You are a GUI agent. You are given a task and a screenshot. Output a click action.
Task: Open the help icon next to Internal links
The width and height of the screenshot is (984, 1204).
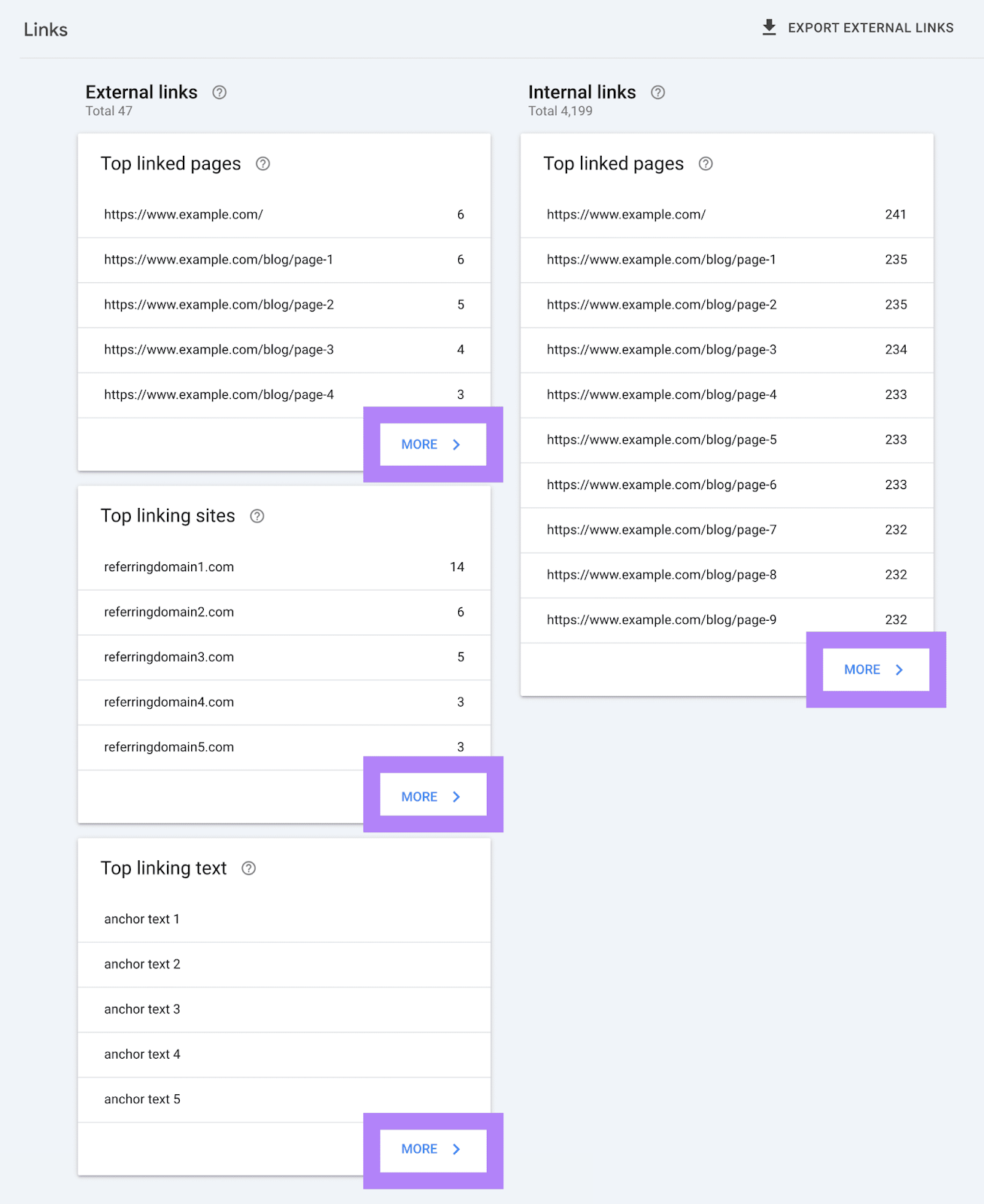coord(658,92)
